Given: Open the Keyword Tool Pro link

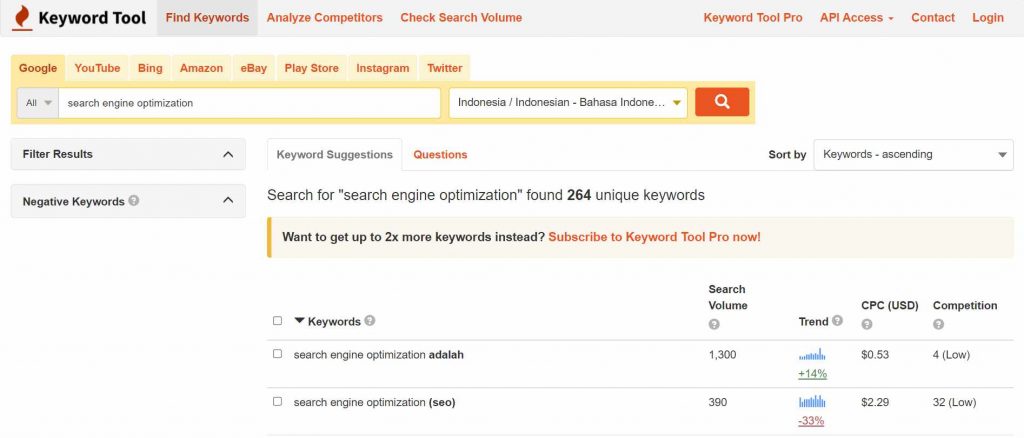Looking at the screenshot, I should (752, 18).
